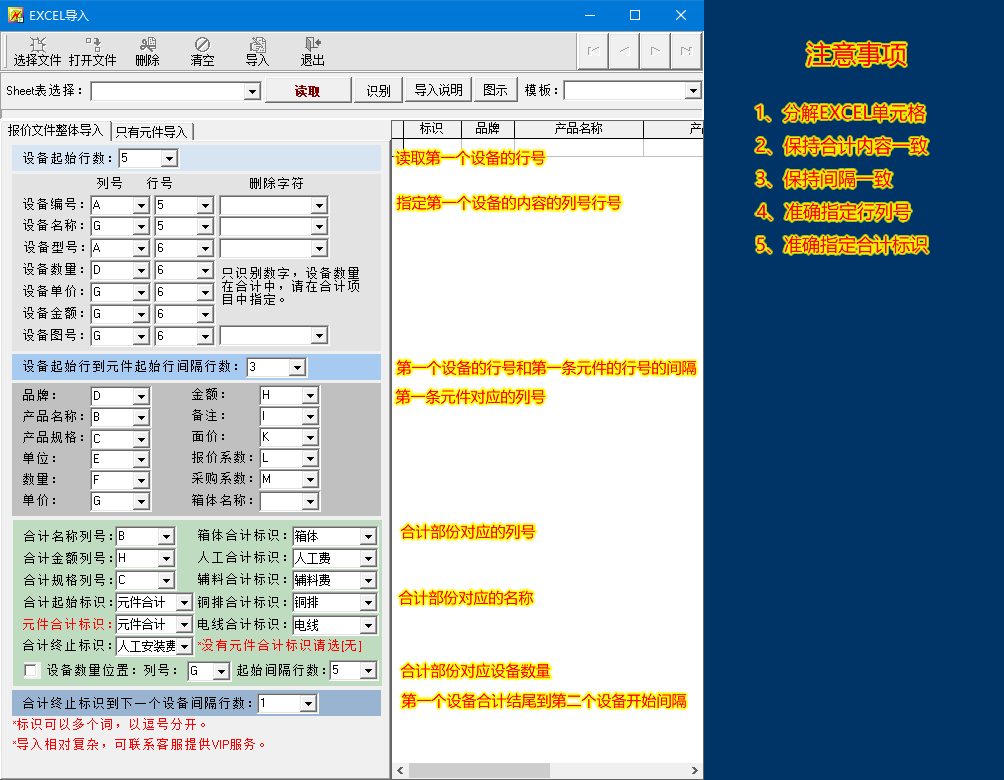Open the 备注 column dropdown
The width and height of the screenshot is (1004, 780).
pyautogui.click(x=310, y=416)
